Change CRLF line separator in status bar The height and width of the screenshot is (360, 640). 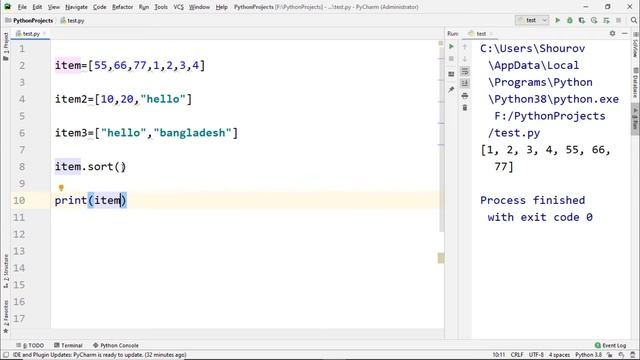(517, 355)
